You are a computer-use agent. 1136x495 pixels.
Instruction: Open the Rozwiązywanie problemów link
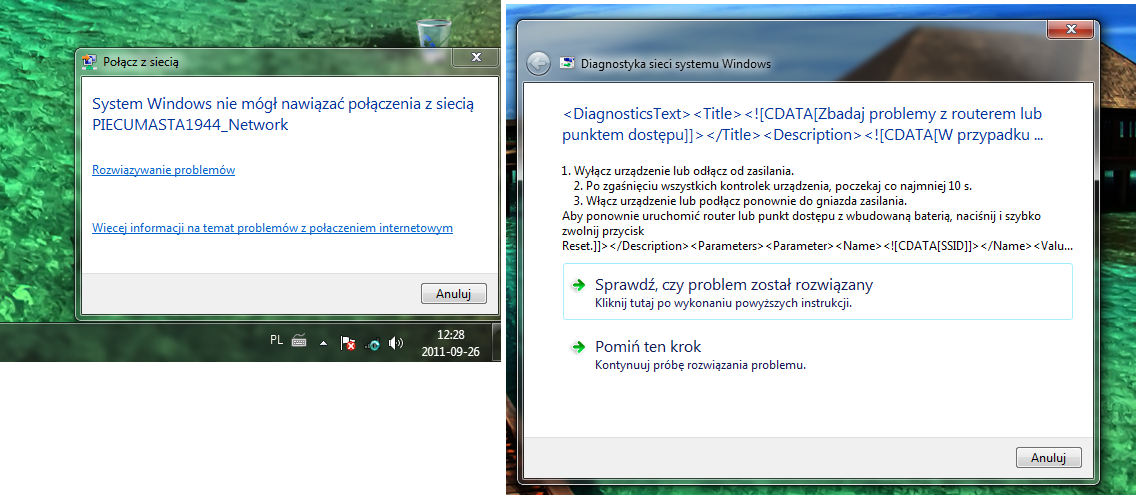(164, 170)
